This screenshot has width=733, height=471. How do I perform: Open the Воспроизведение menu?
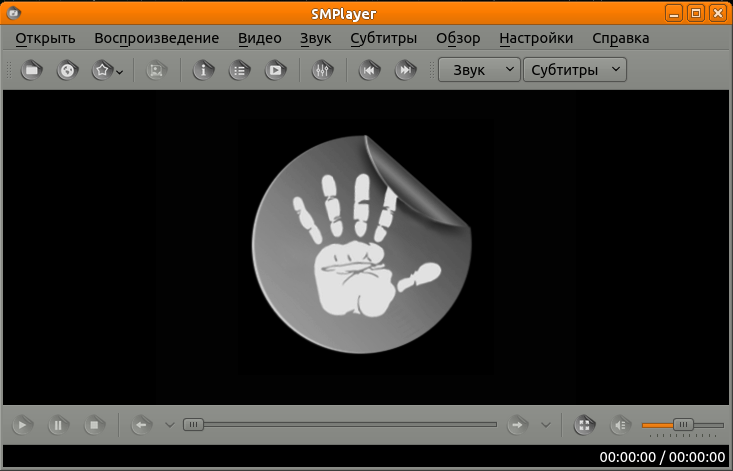157,38
